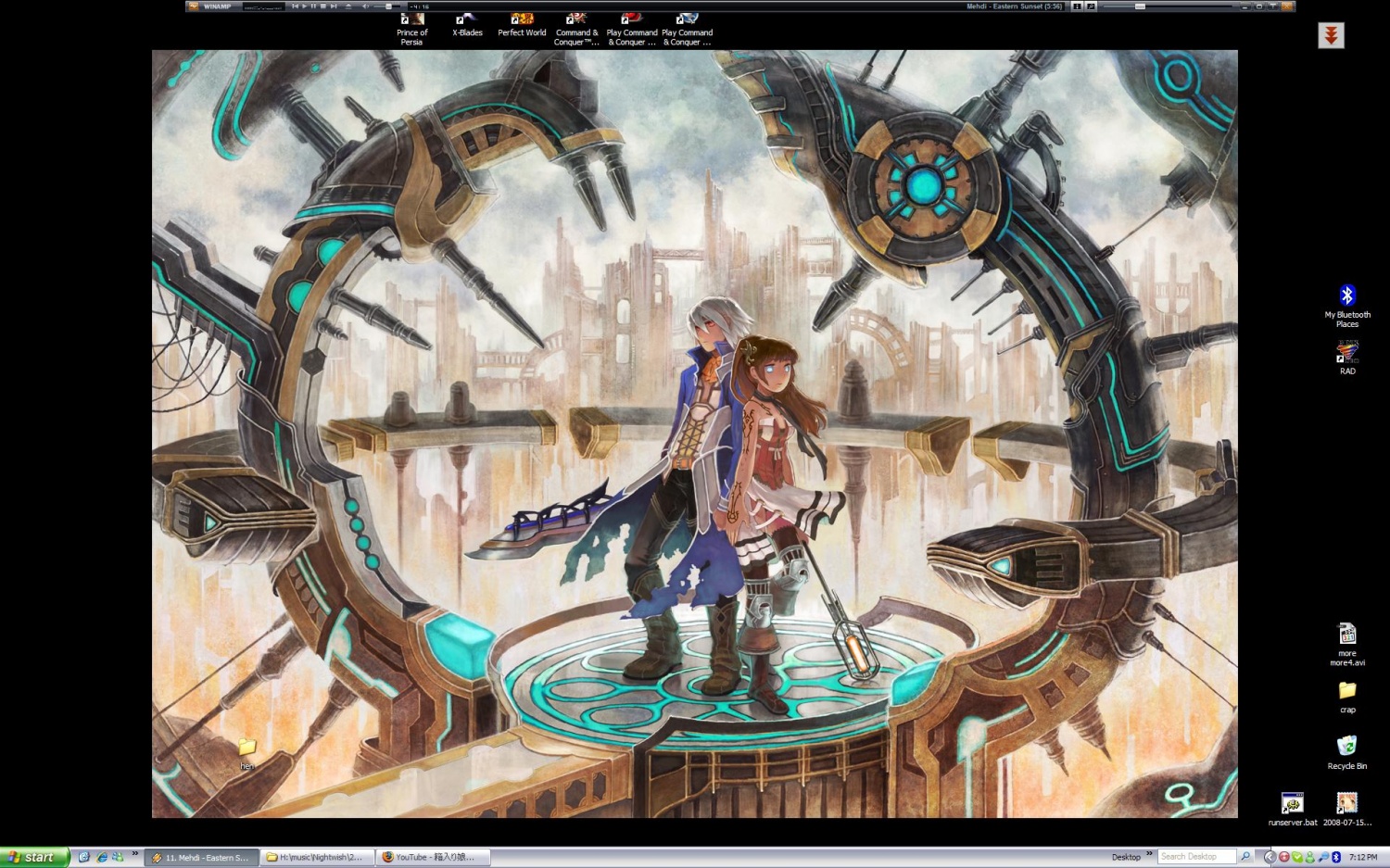Select first Play Command & Conquer shortcut
Screen dimensions: 1390x868
coord(632,30)
